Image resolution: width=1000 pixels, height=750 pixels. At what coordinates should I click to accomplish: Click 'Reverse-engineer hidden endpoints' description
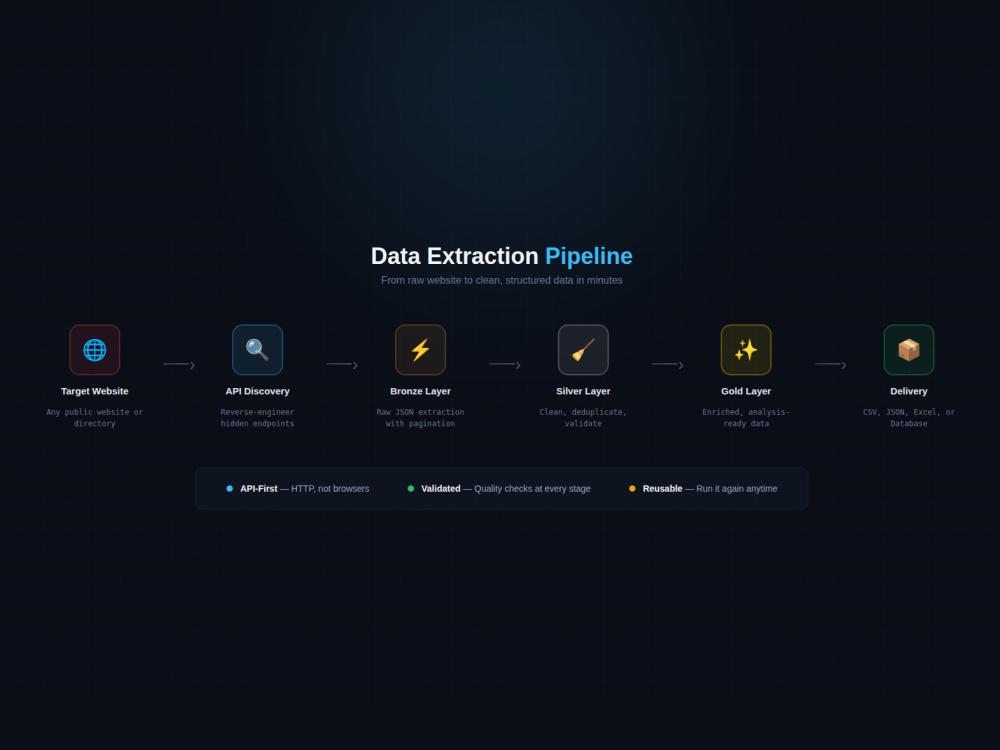(258, 418)
